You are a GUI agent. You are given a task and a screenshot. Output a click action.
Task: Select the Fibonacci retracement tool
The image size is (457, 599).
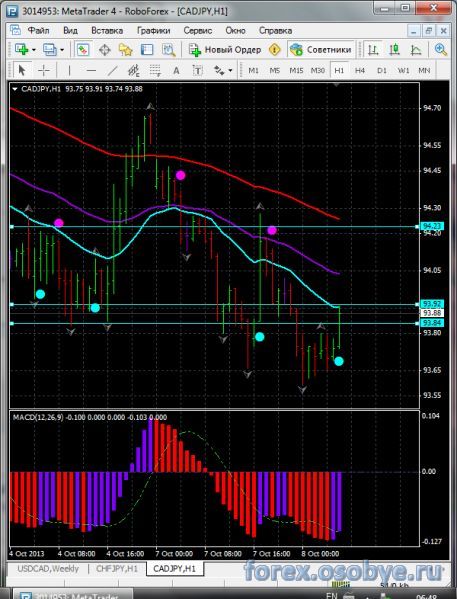(x=155, y=70)
